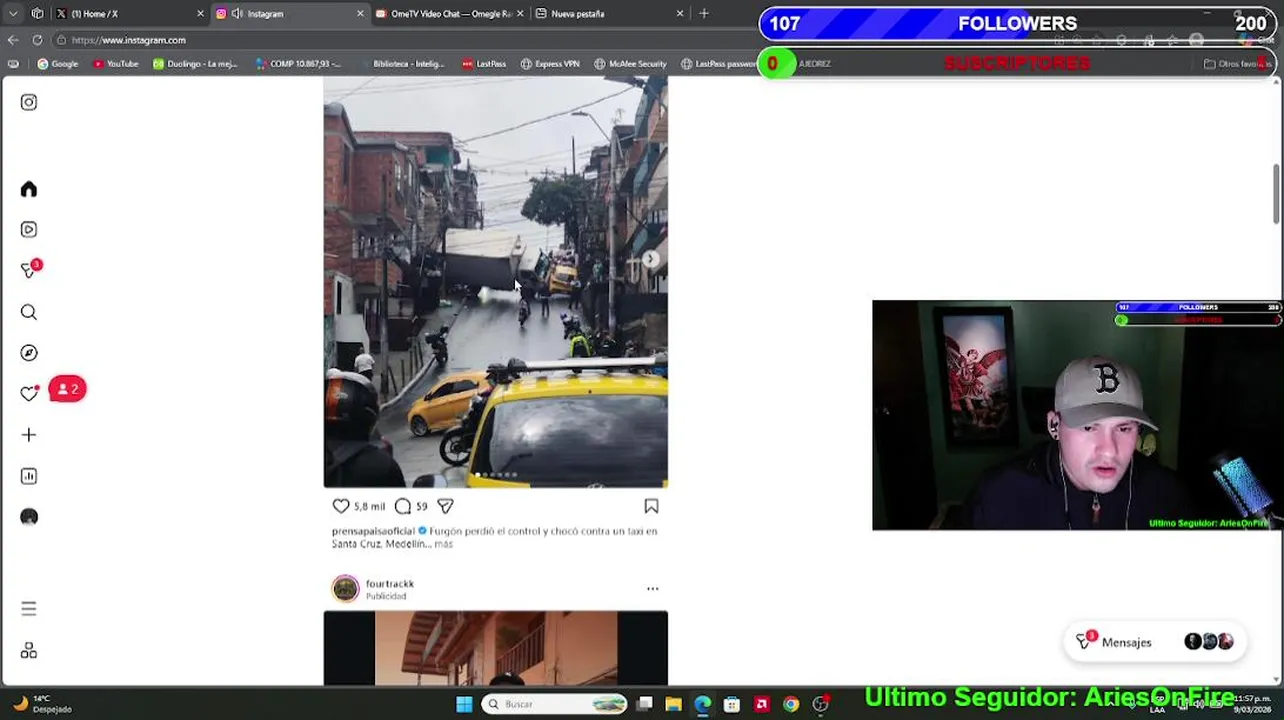Image resolution: width=1284 pixels, height=720 pixels.
Task: Expand caption with 'más' link
Action: 443,544
